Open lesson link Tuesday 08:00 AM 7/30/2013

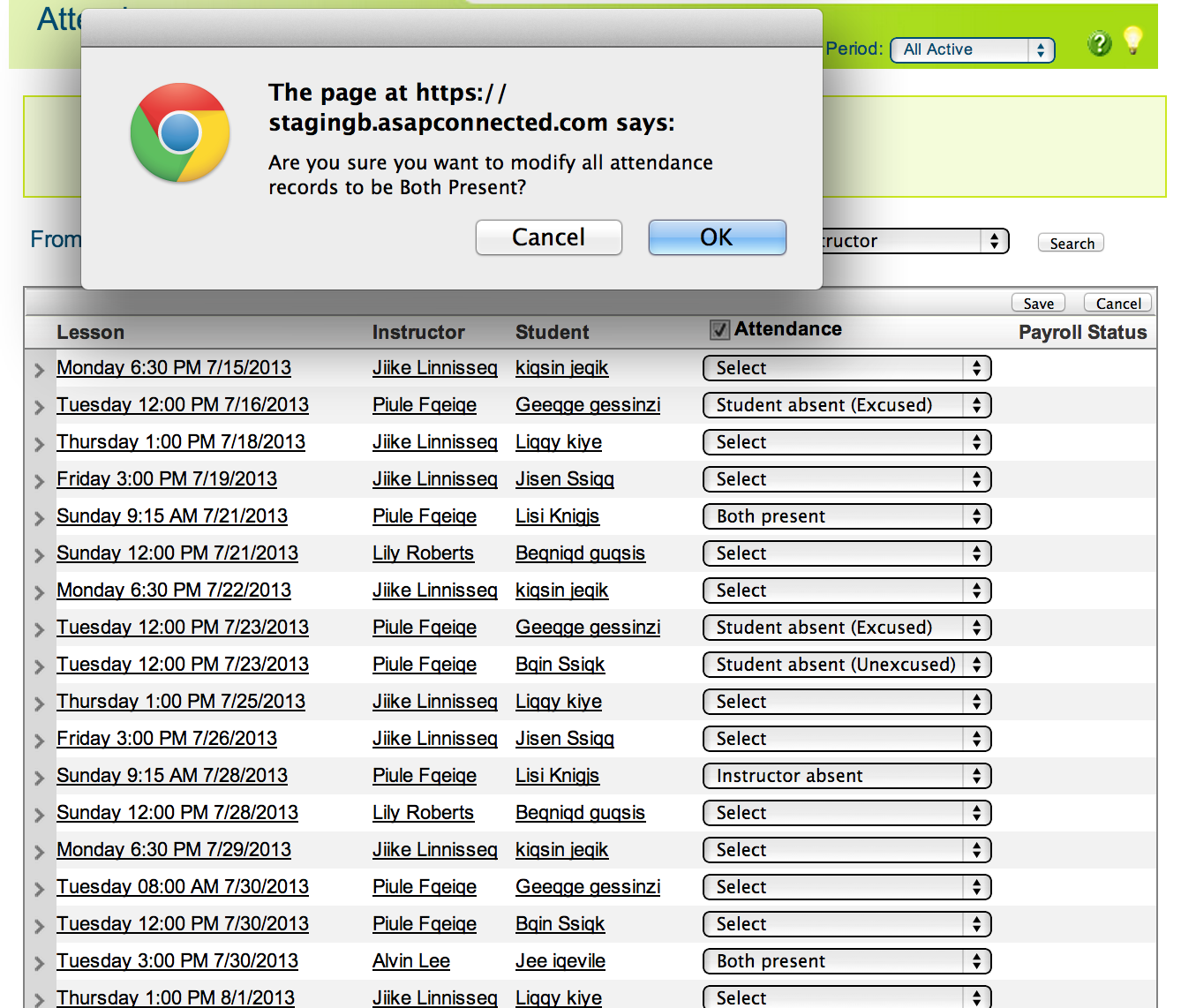(183, 887)
